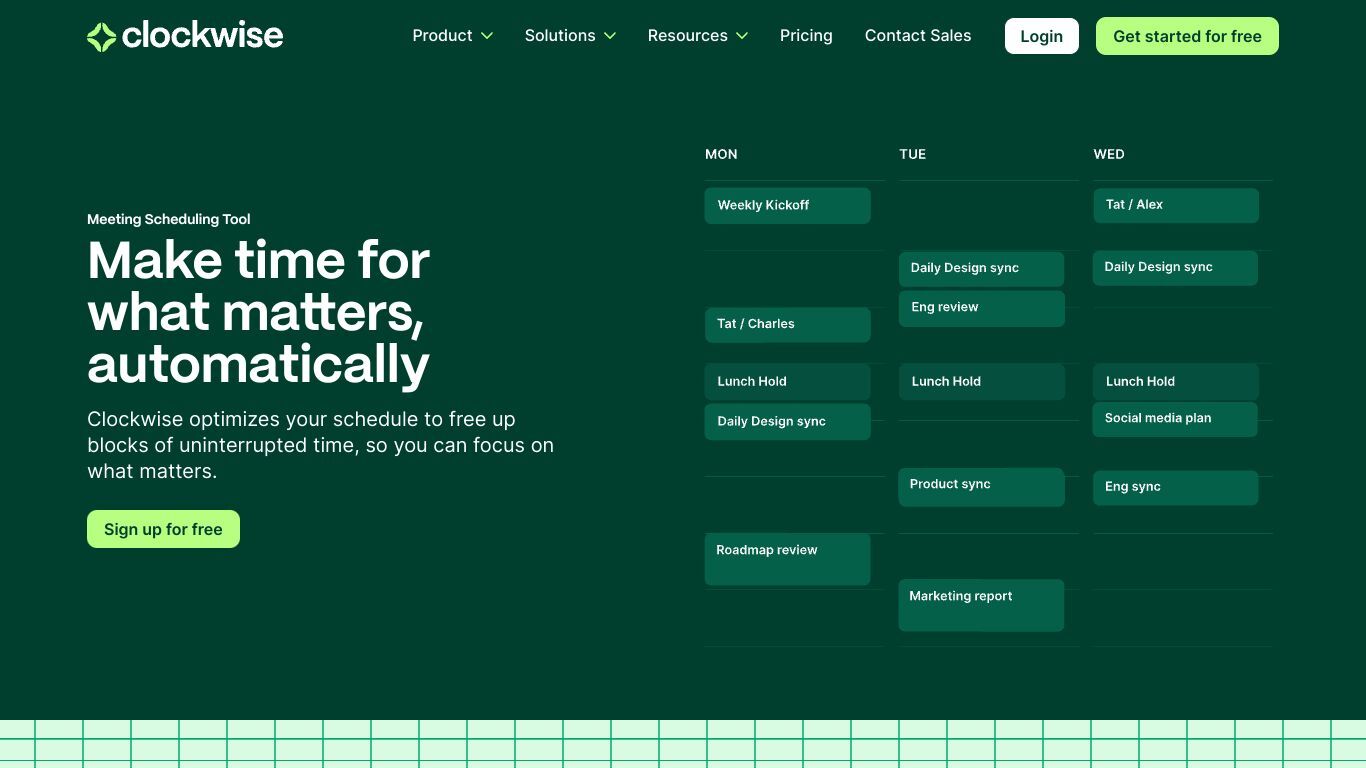
Task: Open Contact Sales link
Action: click(x=918, y=36)
